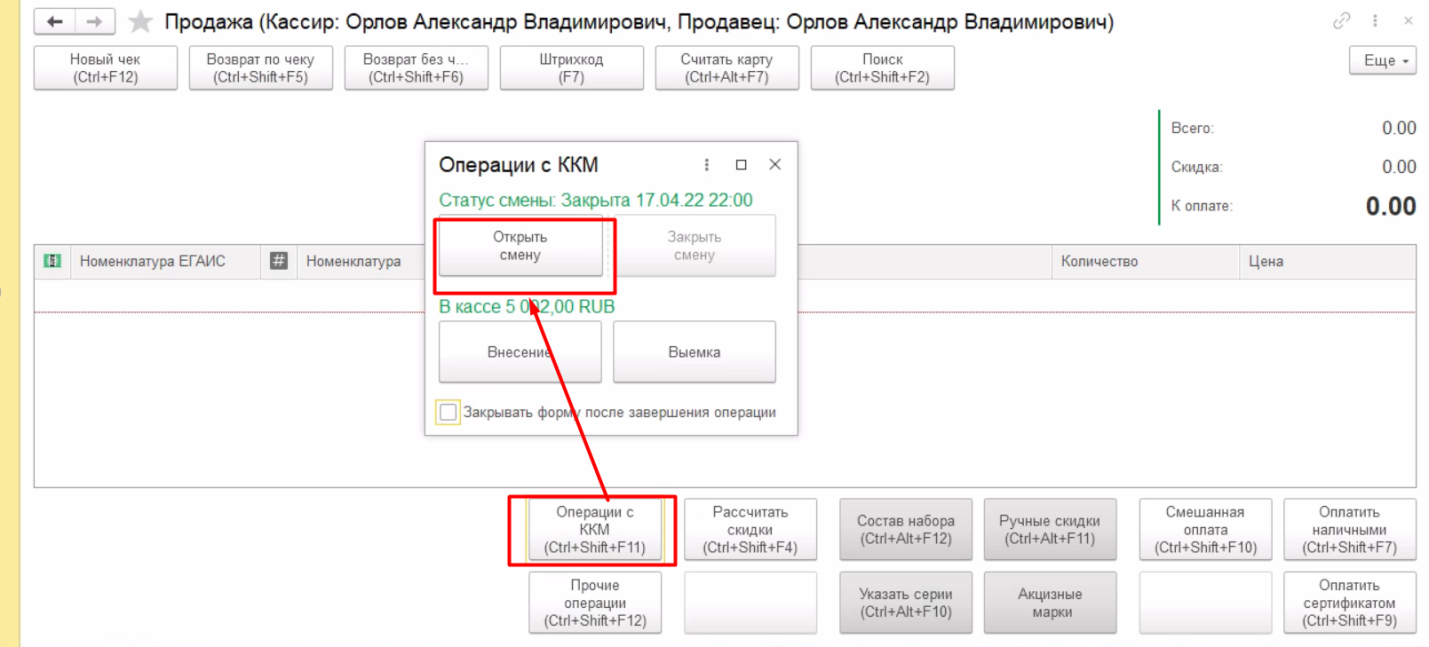Screen dimensions: 1429x647
Task: Enable Закрывать форму после завершения операции checkbox
Action: [x=448, y=412]
